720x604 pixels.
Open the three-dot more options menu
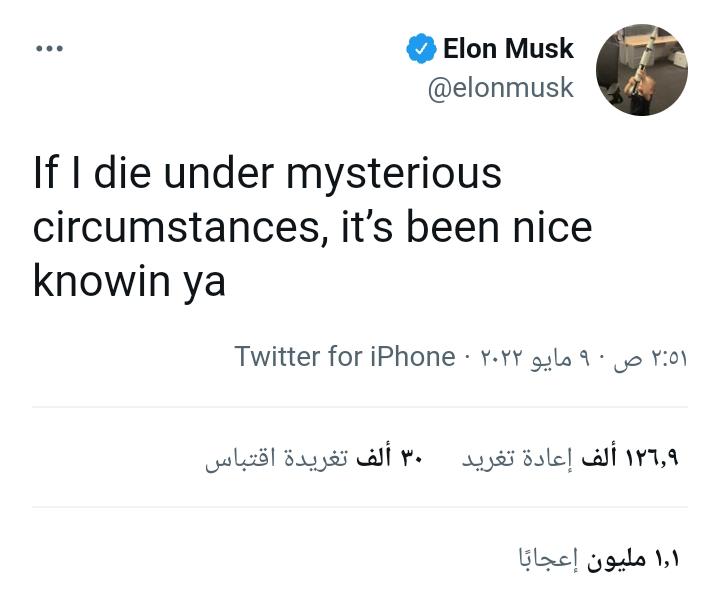tap(49, 48)
